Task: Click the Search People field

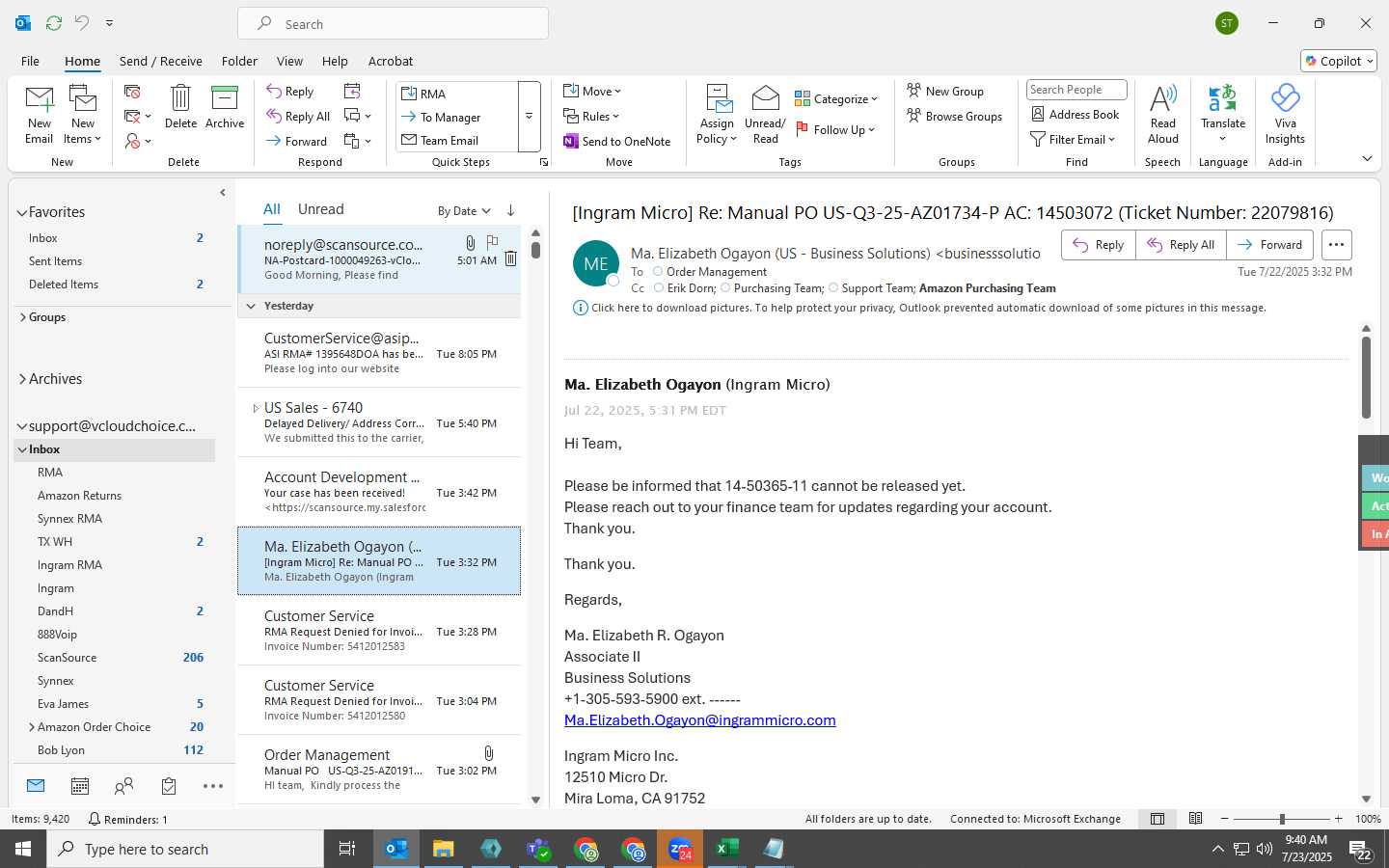Action: pyautogui.click(x=1076, y=90)
